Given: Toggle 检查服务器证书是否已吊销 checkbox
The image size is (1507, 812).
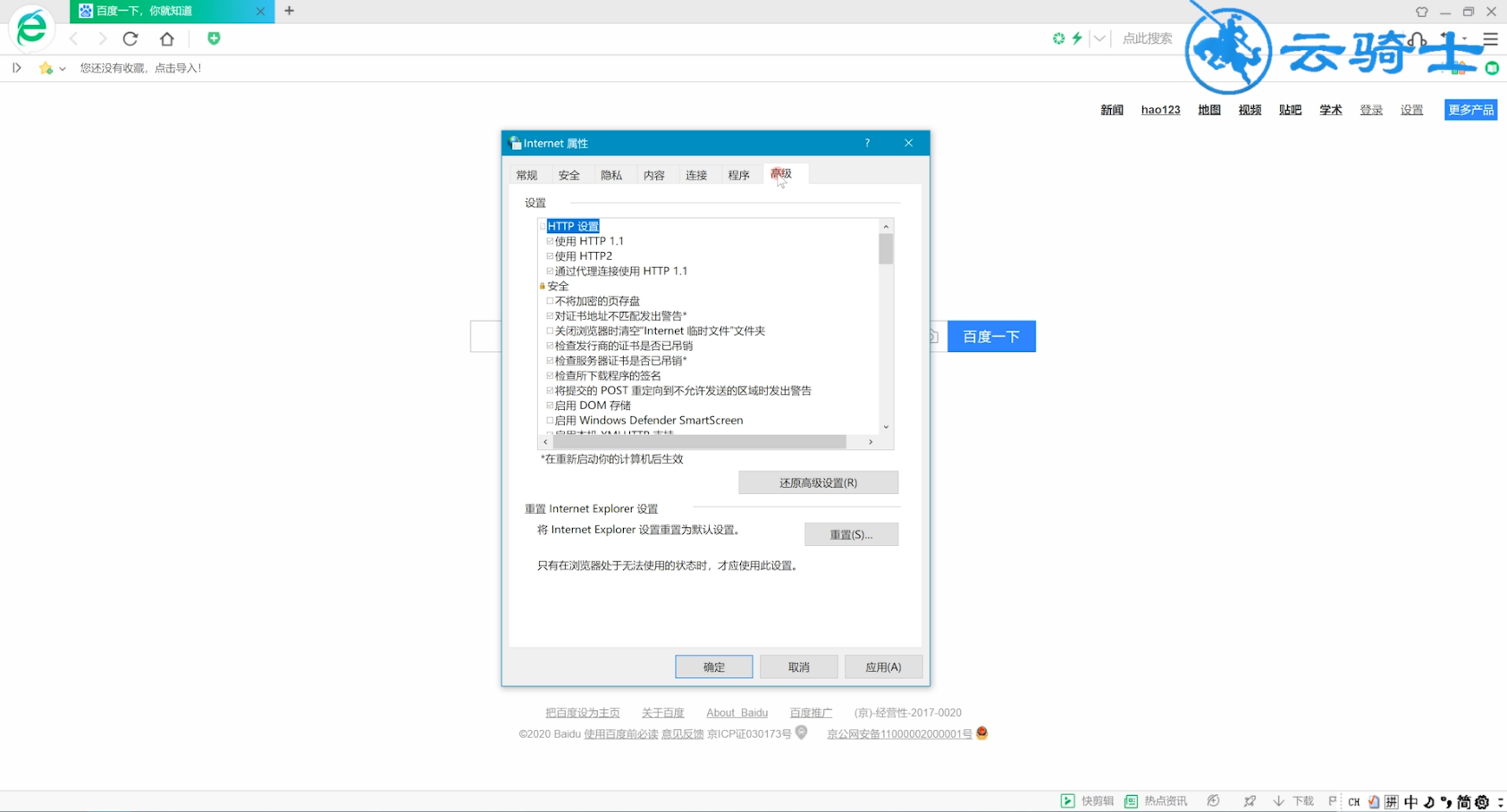Looking at the screenshot, I should [x=550, y=361].
